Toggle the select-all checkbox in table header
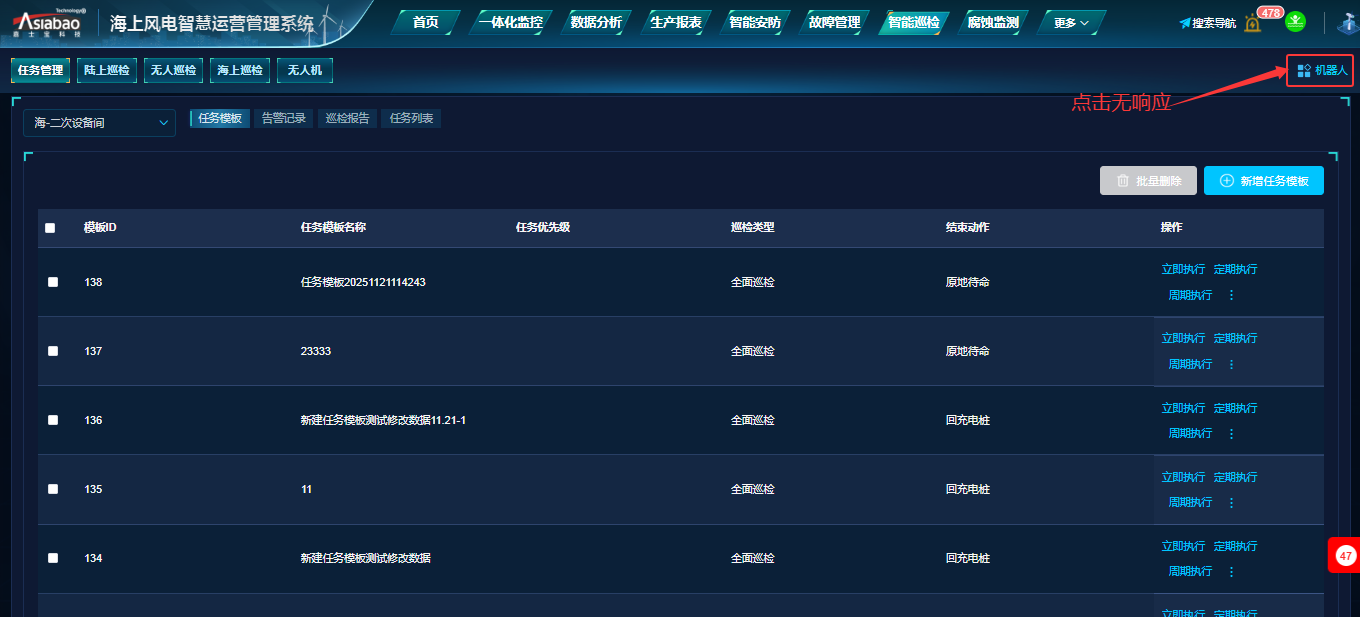The image size is (1360, 617). pyautogui.click(x=51, y=228)
